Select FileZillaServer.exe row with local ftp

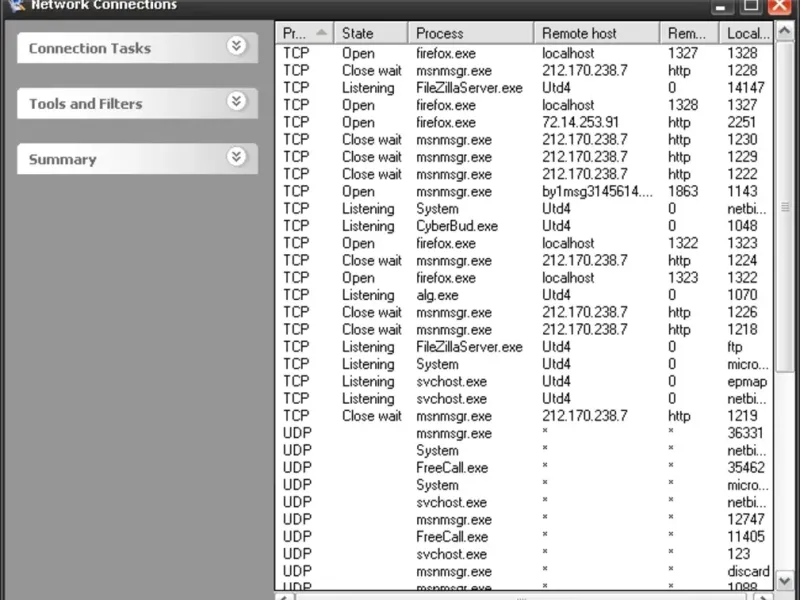click(524, 347)
